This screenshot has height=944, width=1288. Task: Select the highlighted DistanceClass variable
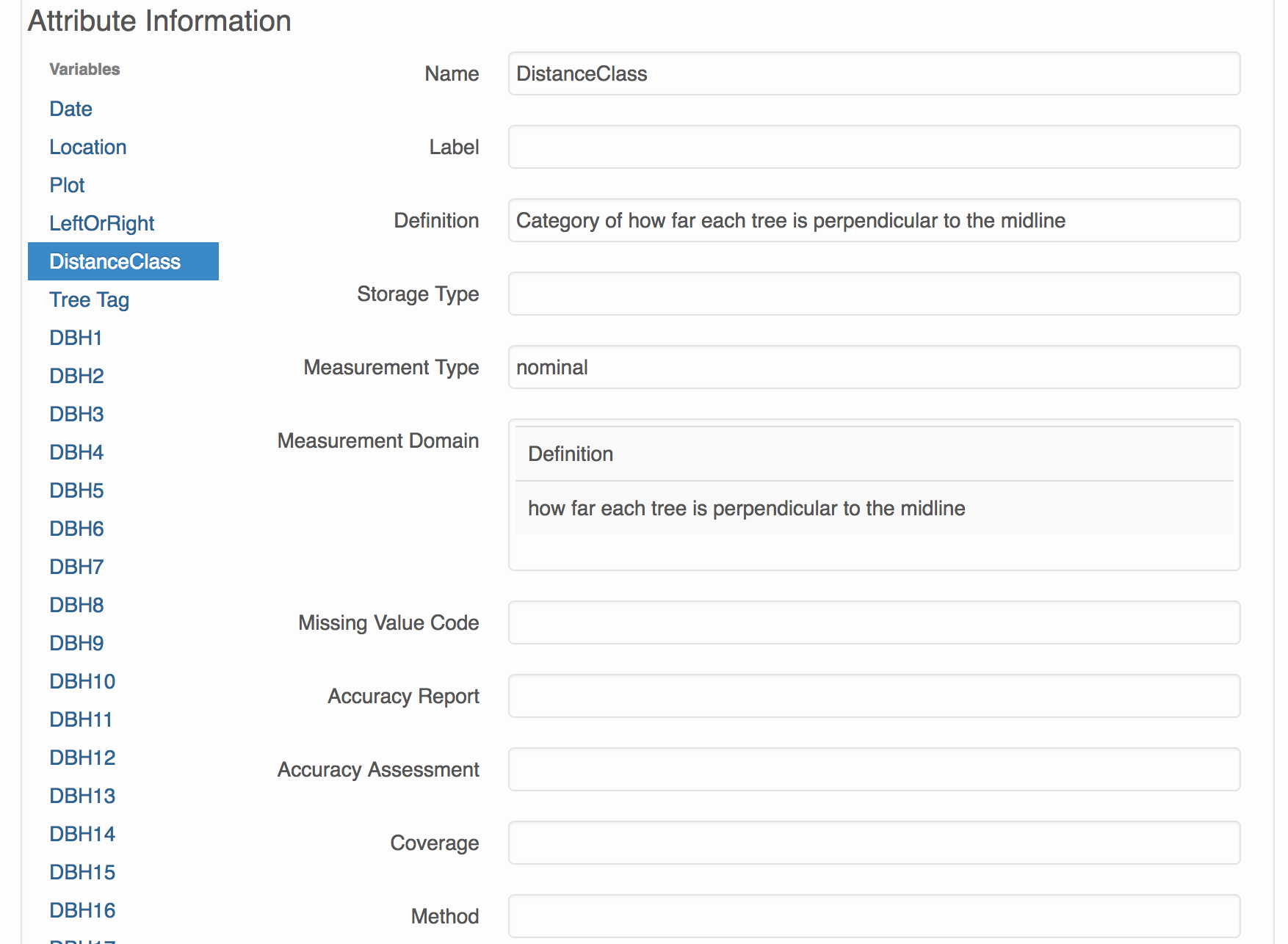[x=115, y=261]
